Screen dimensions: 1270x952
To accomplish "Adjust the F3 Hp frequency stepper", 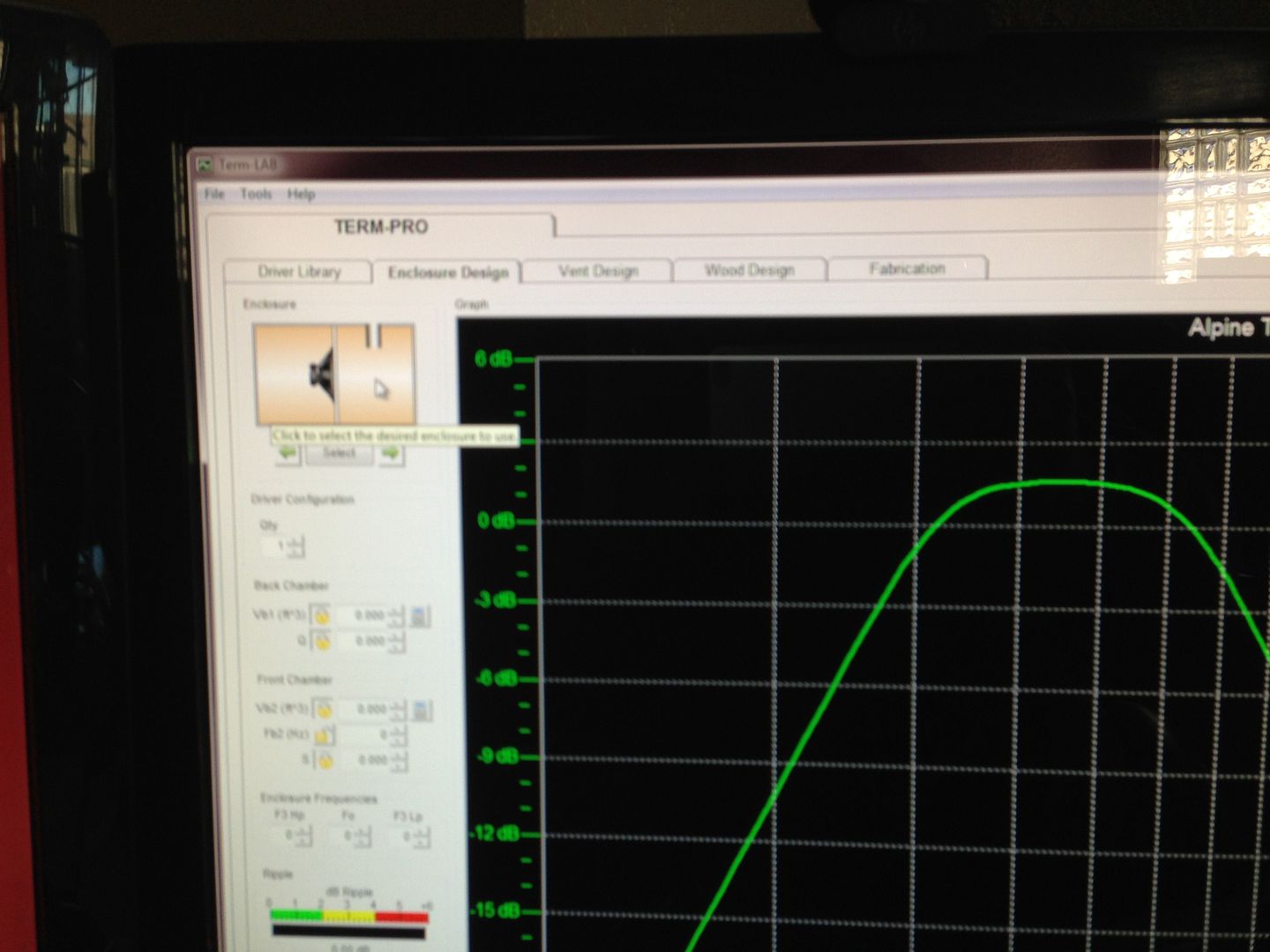I will point(303,835).
